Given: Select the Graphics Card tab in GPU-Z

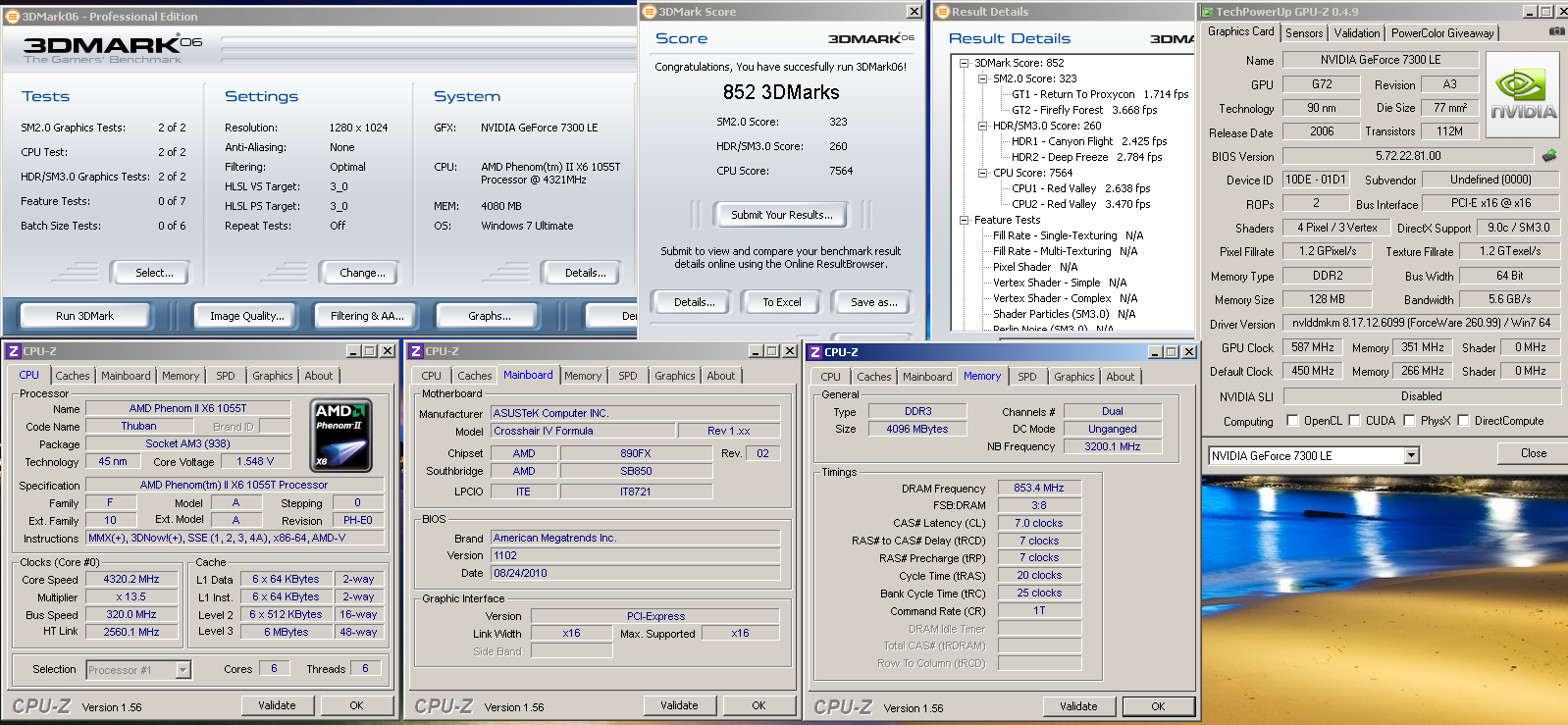Looking at the screenshot, I should pyautogui.click(x=1241, y=31).
